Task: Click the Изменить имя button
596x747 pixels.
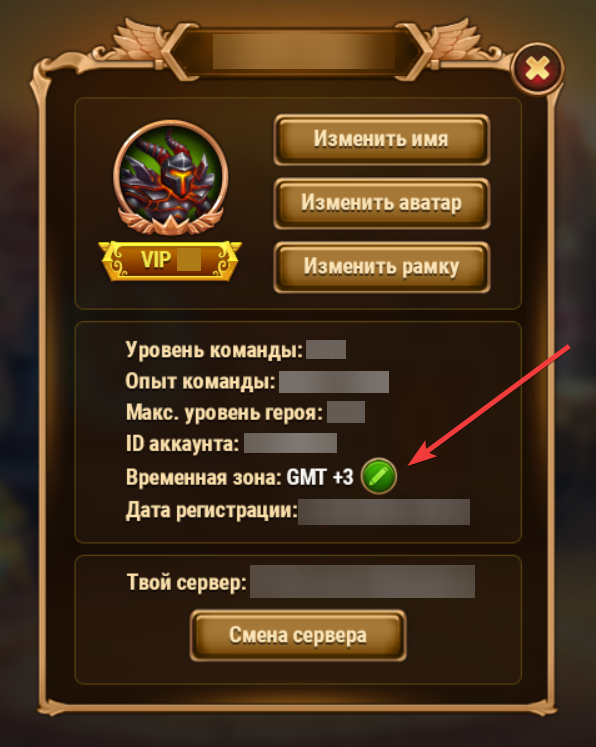Action: tap(382, 140)
